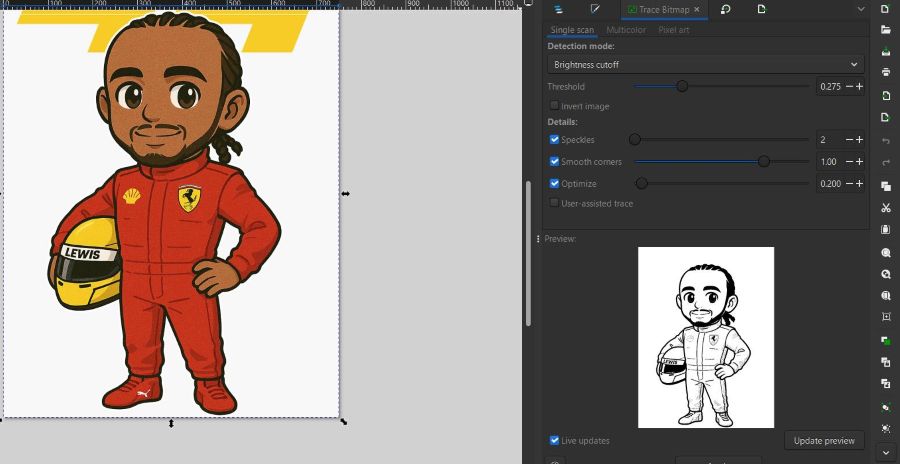Increase Optimize with the plus button

pos(859,184)
